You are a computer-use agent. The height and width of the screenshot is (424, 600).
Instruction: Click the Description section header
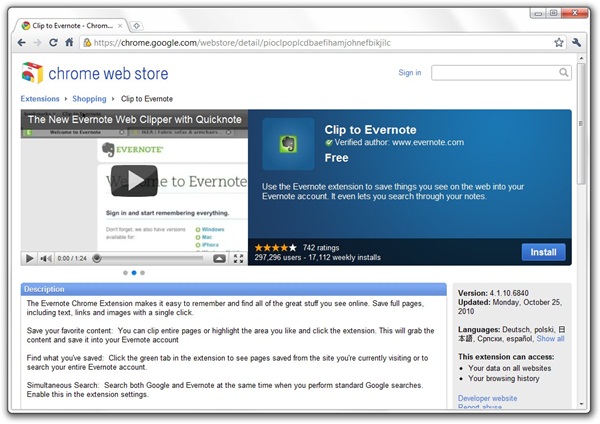pos(234,289)
